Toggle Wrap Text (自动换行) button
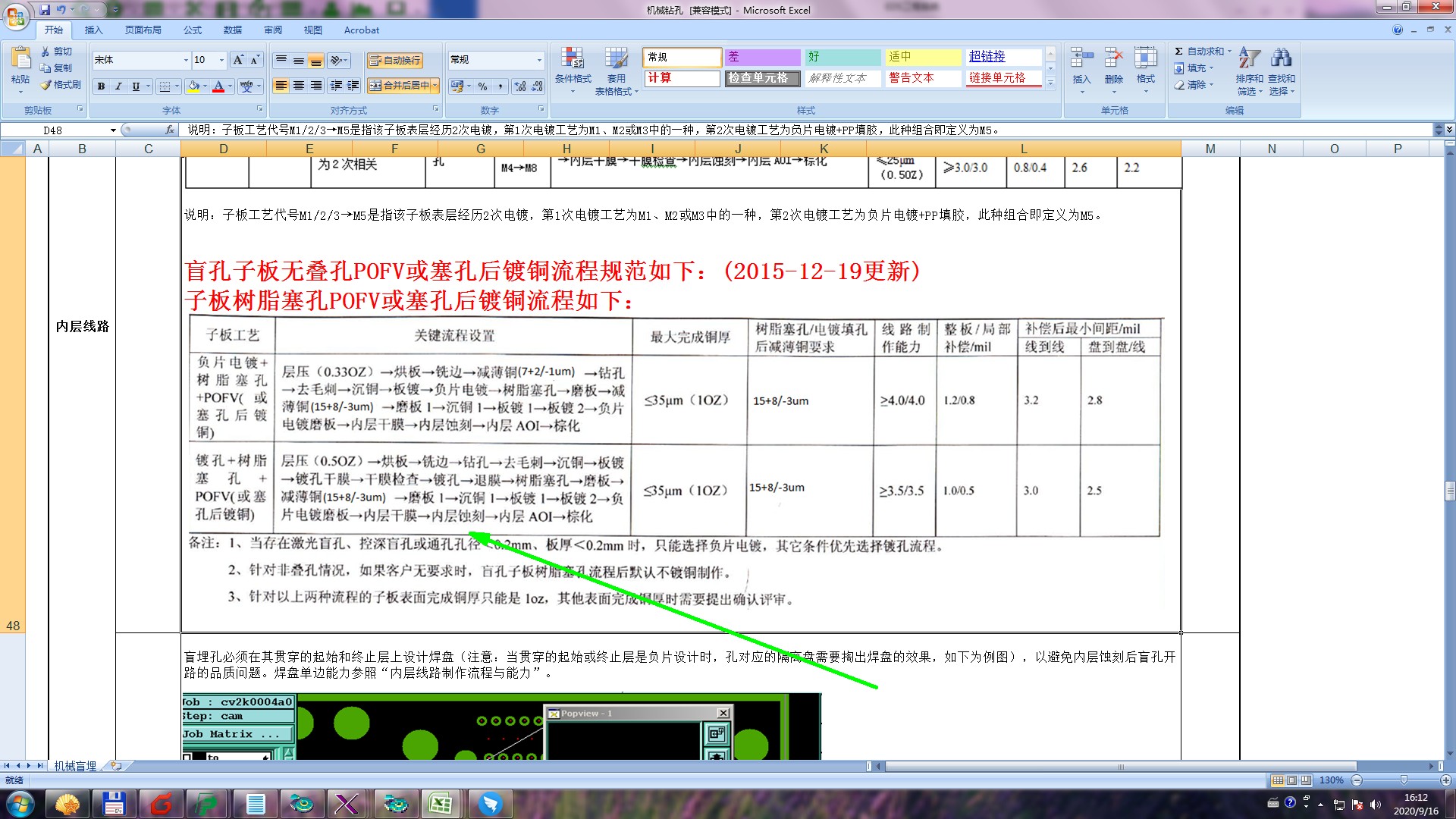Image resolution: width=1456 pixels, height=819 pixels. click(394, 61)
